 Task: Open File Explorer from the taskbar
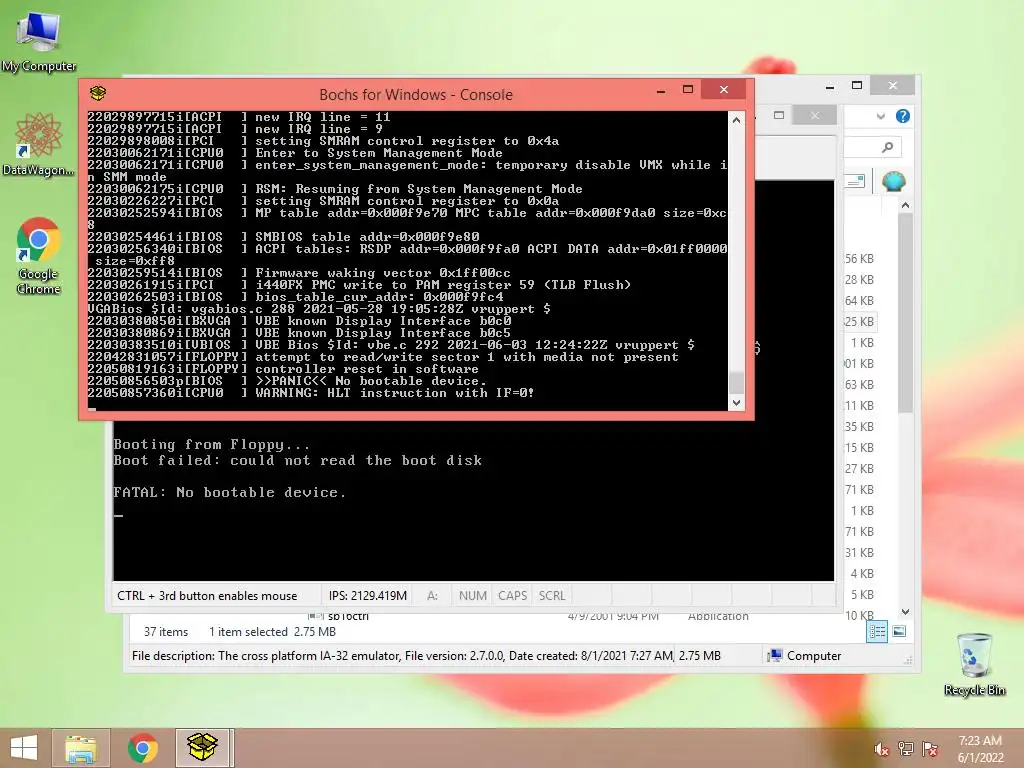point(80,748)
